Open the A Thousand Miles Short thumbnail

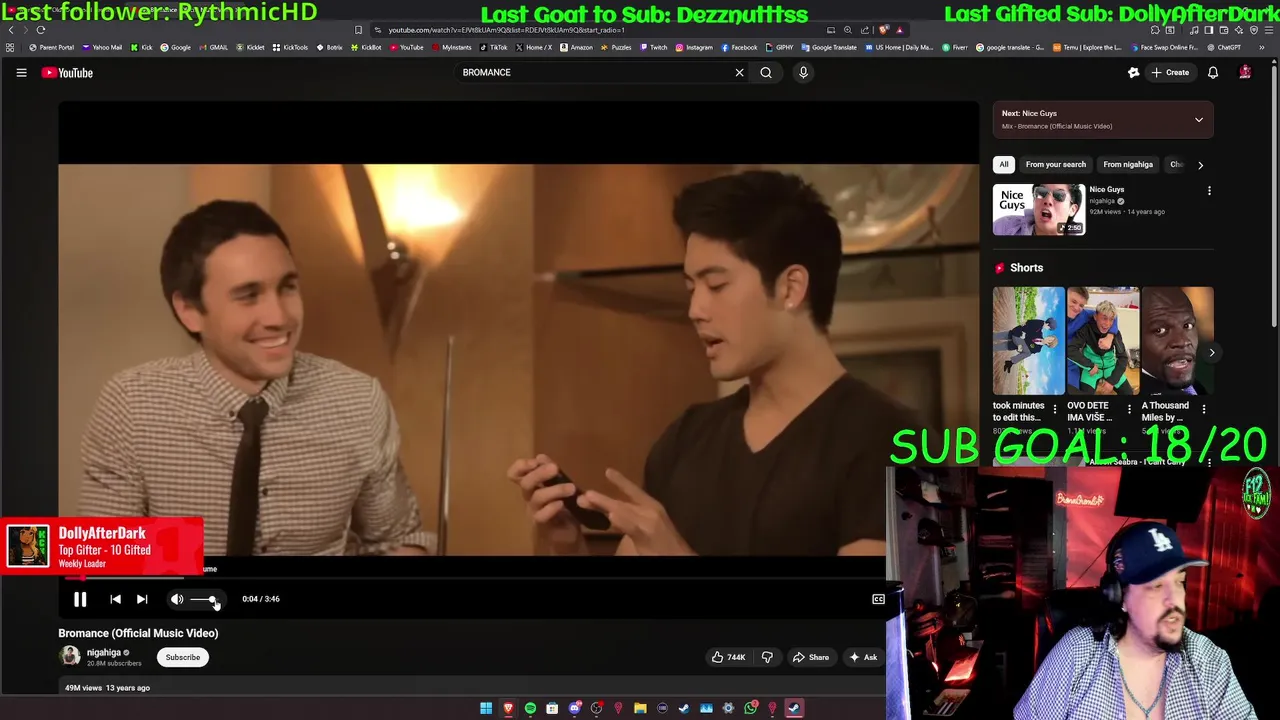tap(1177, 340)
